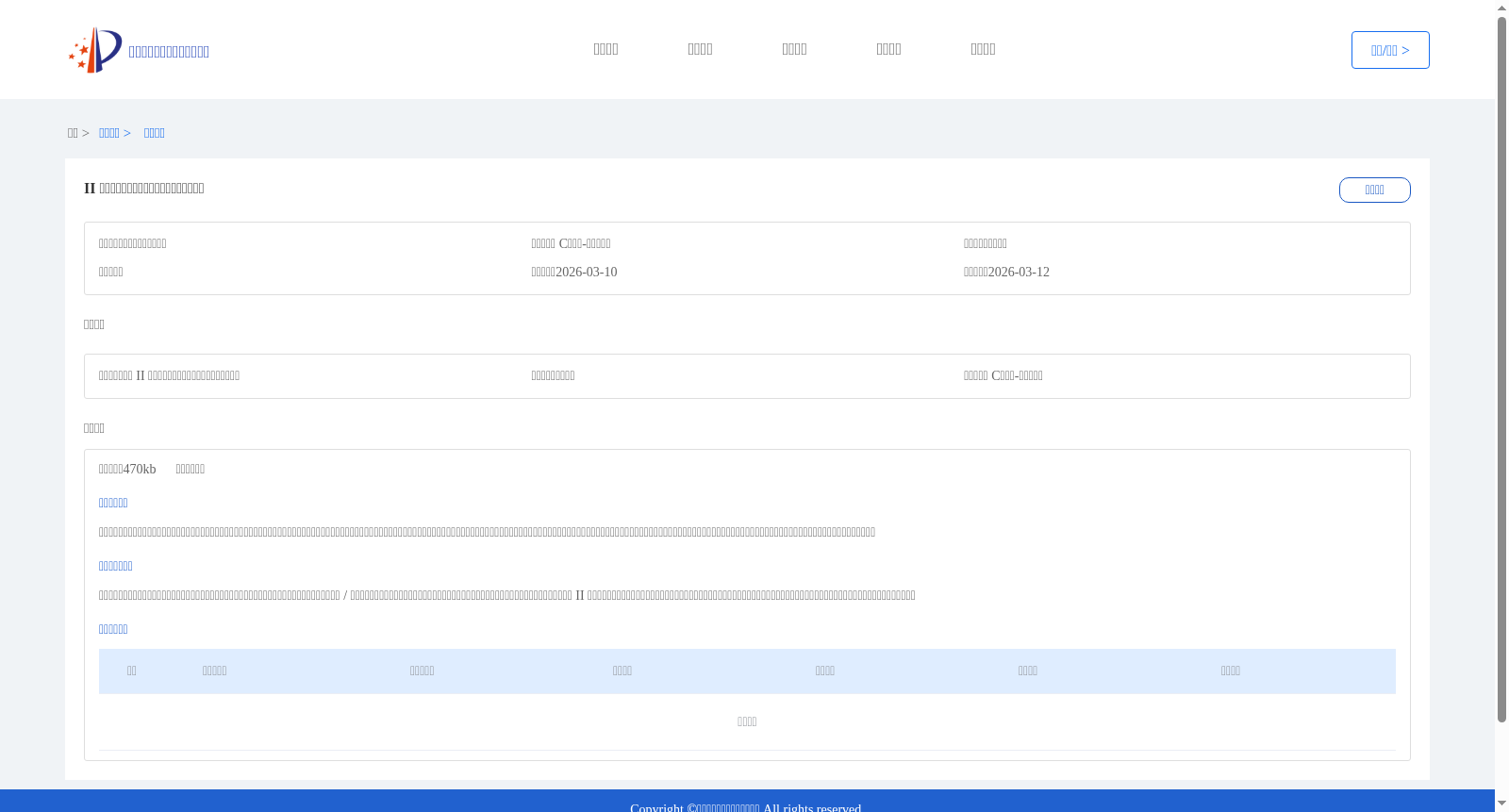Open the last item in the top navigation menu
The image size is (1509, 812).
(x=983, y=49)
